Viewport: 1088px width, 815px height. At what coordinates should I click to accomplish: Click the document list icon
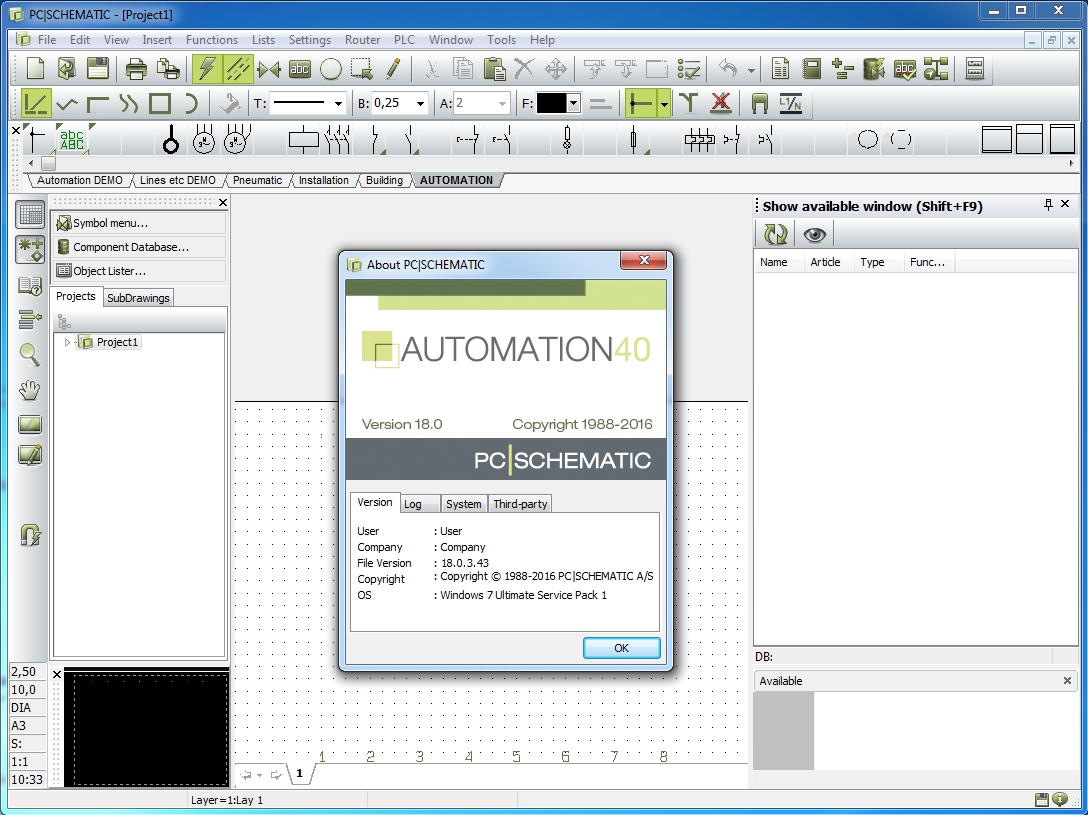pos(781,69)
